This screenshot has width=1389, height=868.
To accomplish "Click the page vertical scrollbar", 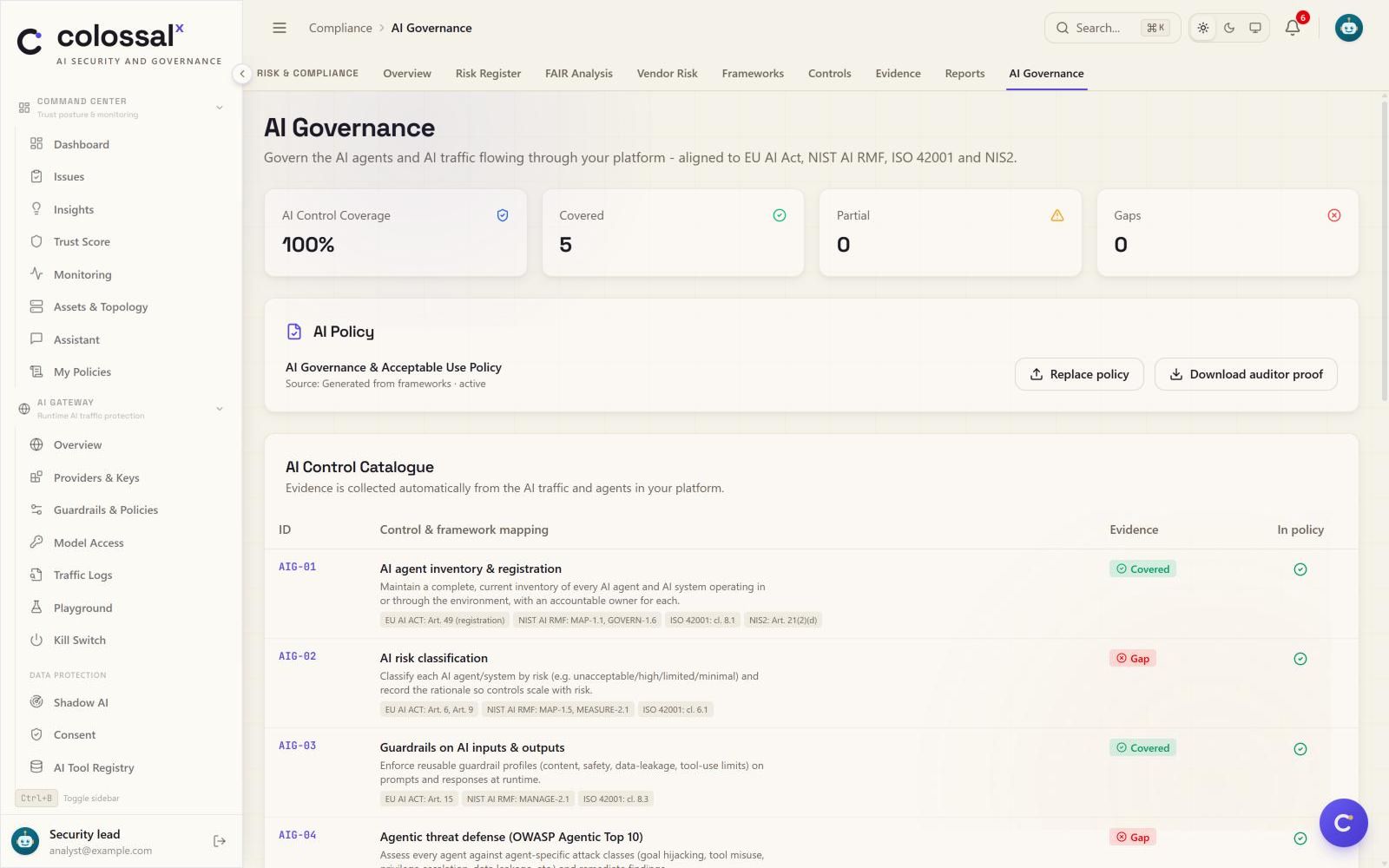I will coord(1384,252).
